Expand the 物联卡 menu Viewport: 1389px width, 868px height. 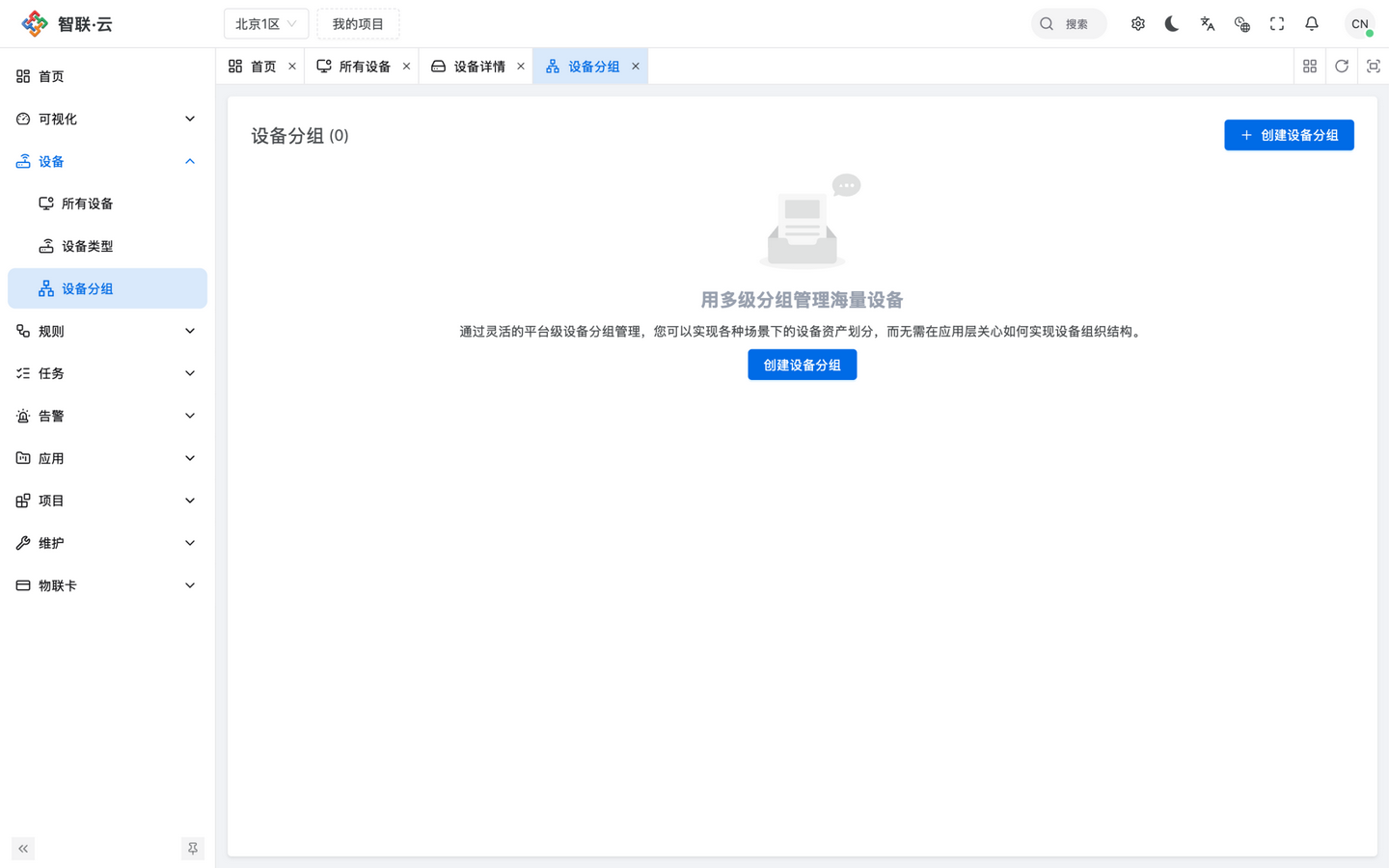point(107,585)
